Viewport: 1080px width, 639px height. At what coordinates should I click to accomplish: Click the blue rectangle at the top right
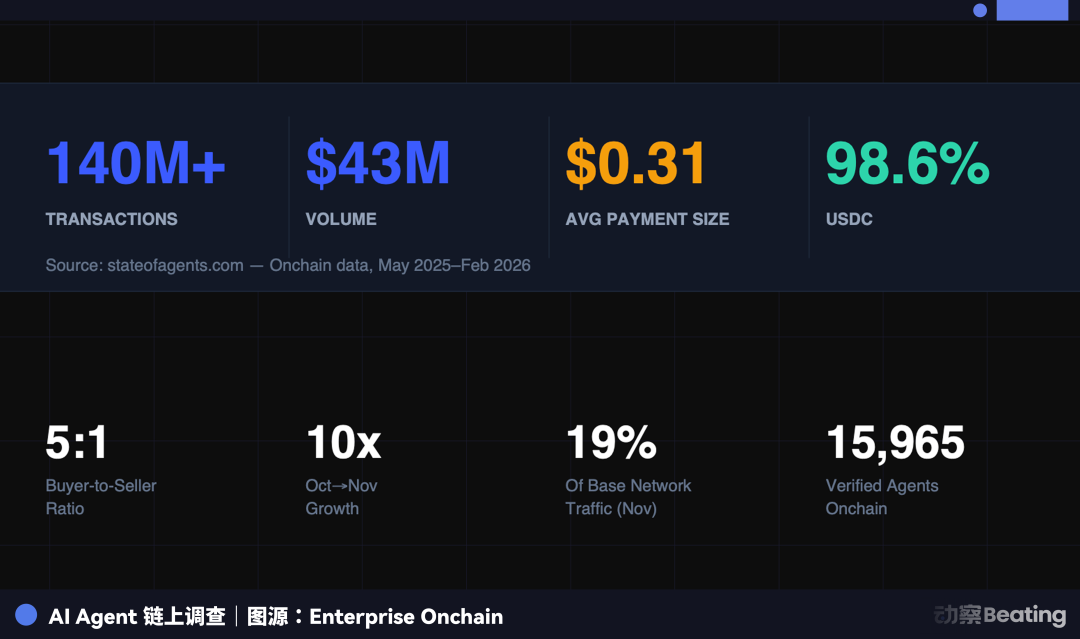[x=1032, y=9]
